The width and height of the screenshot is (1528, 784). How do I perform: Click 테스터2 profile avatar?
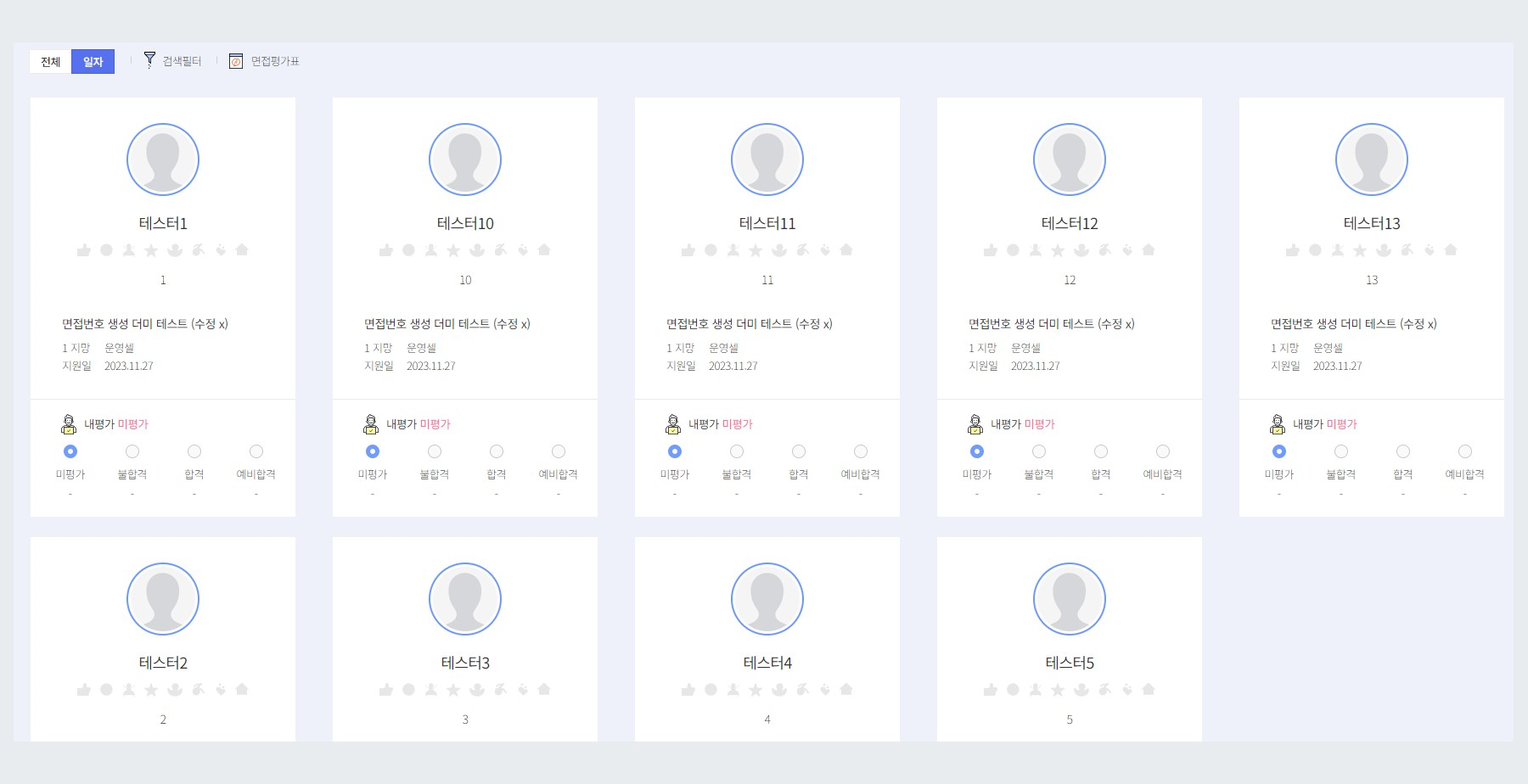pyautogui.click(x=163, y=599)
